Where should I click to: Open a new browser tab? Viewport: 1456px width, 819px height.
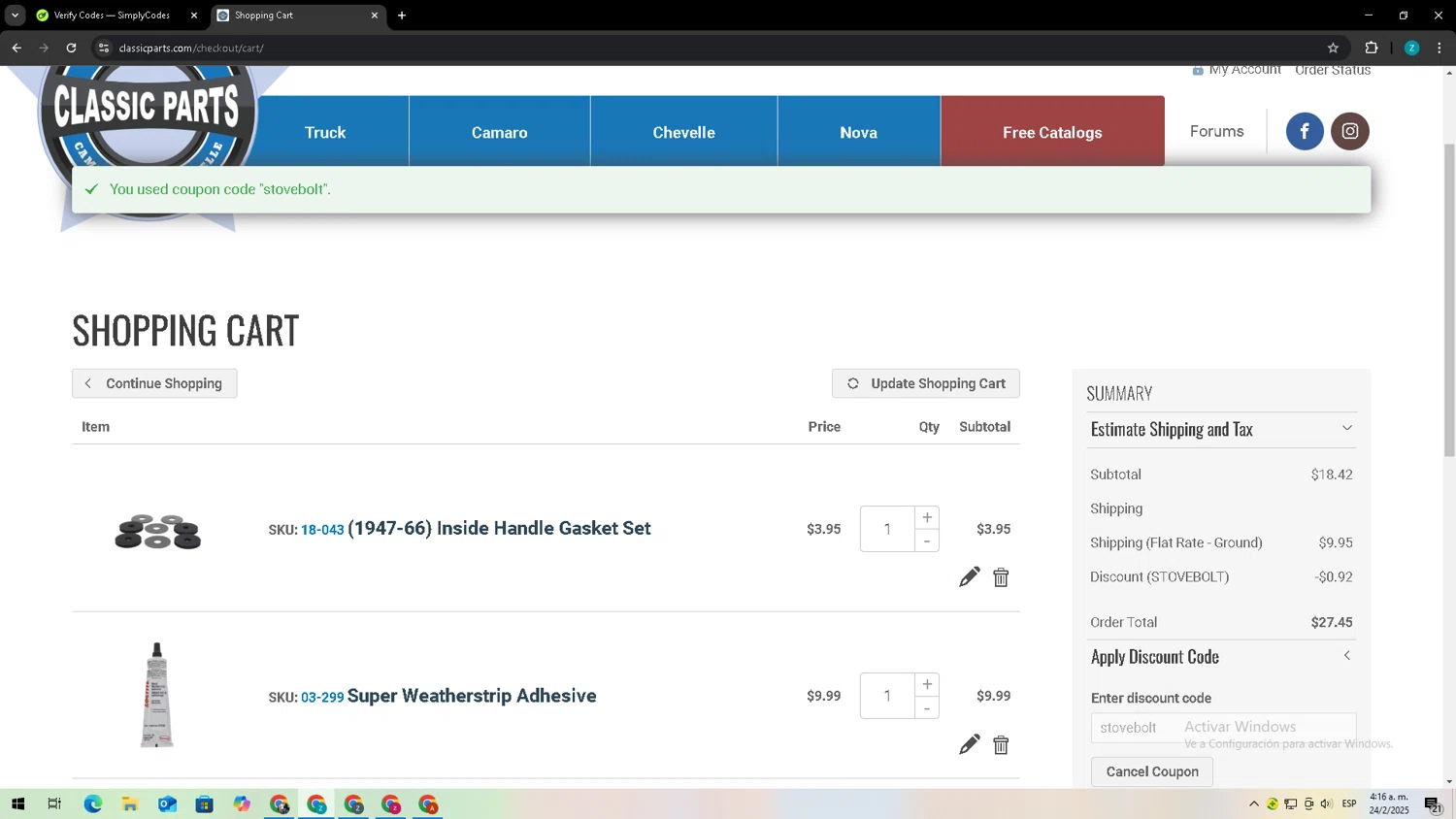[402, 16]
